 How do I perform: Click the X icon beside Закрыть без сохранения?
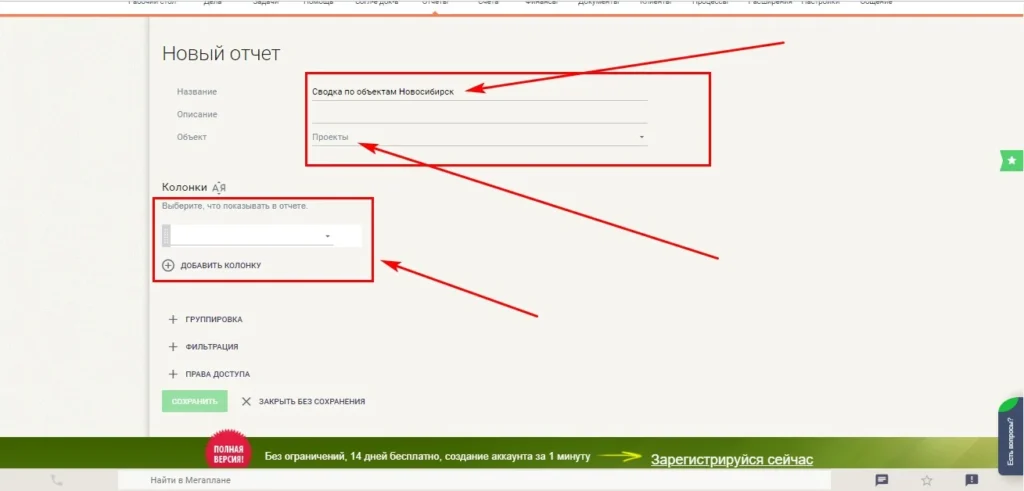tap(246, 402)
